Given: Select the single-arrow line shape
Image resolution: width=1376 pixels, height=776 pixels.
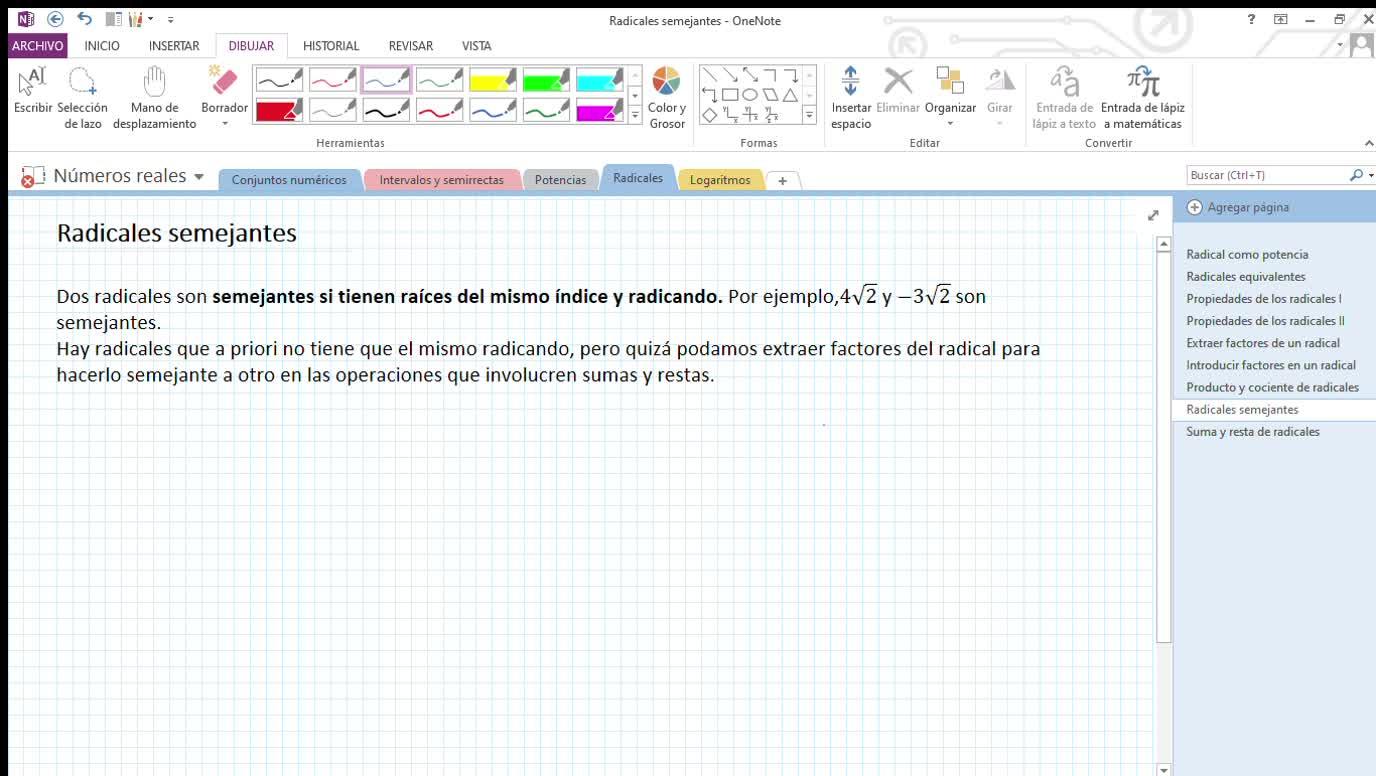Looking at the screenshot, I should tap(729, 75).
